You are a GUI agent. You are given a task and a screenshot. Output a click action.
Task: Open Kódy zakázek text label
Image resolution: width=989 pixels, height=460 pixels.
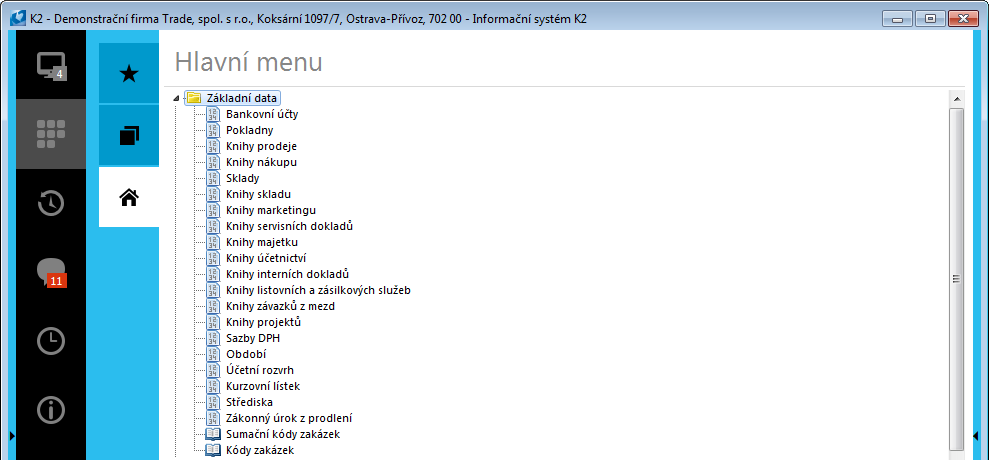(x=260, y=450)
